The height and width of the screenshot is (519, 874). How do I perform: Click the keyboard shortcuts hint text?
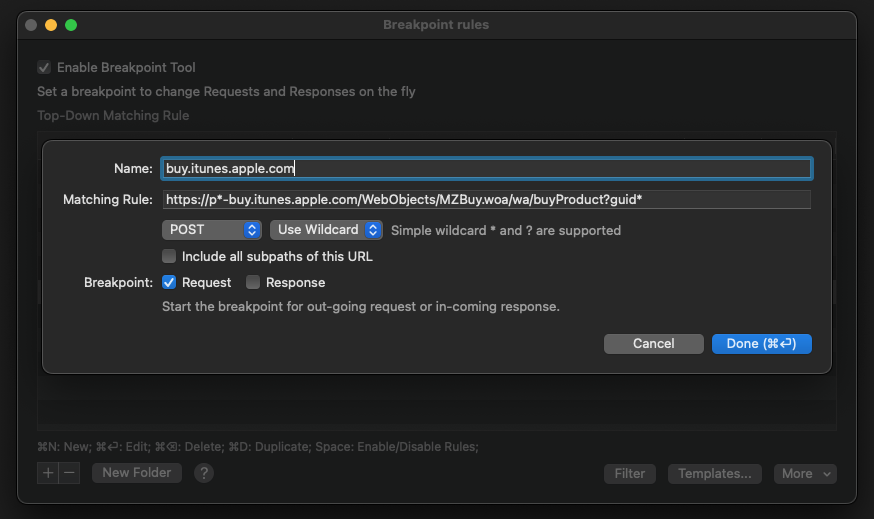coord(258,447)
